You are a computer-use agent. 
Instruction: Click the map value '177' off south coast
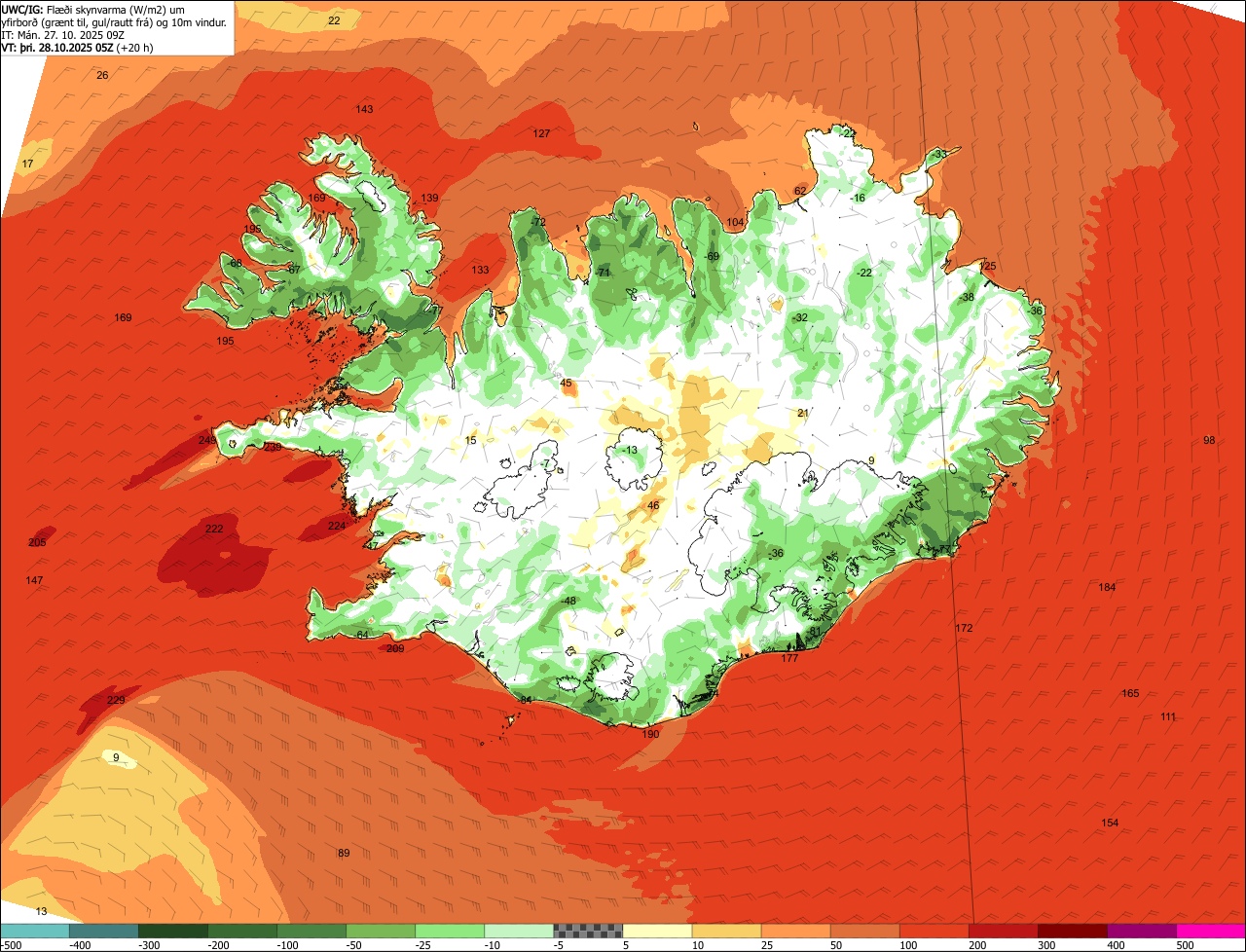click(x=789, y=658)
